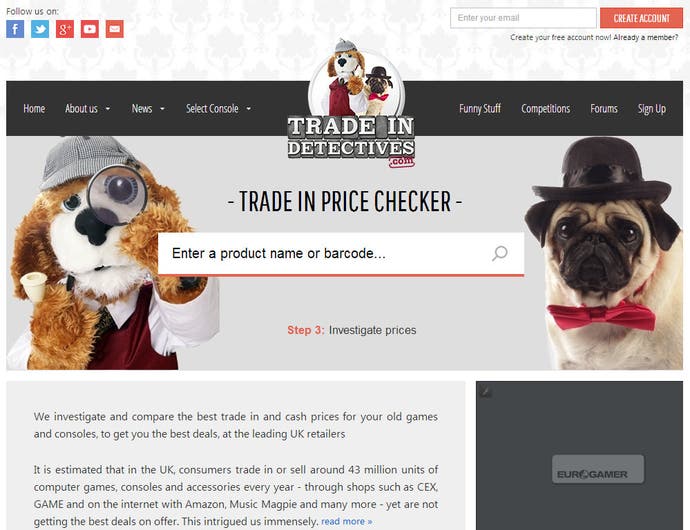Screen dimensions: 690x530
Task: Open the Competitions menu item
Action: point(545,109)
